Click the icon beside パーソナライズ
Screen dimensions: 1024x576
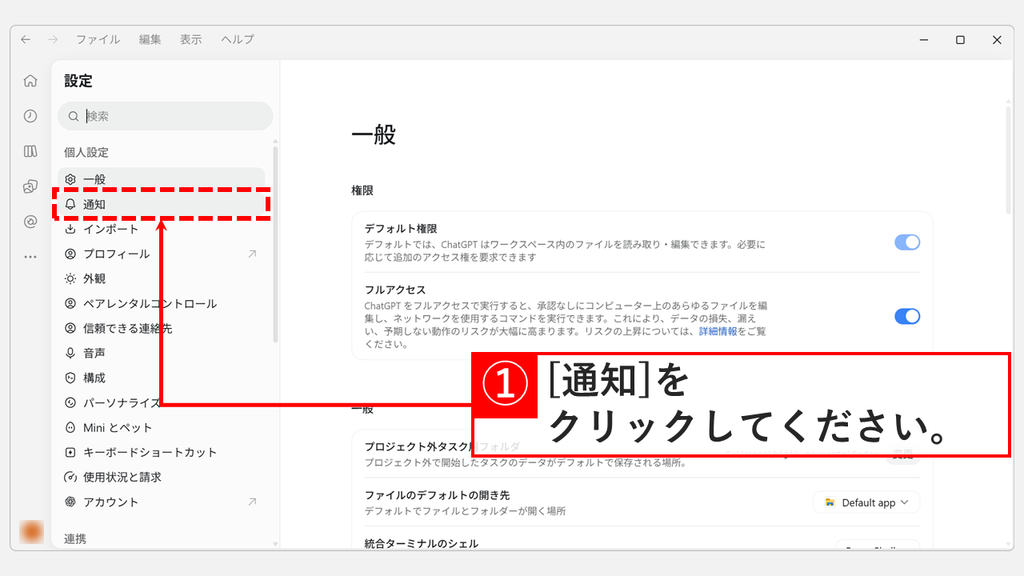(71, 403)
